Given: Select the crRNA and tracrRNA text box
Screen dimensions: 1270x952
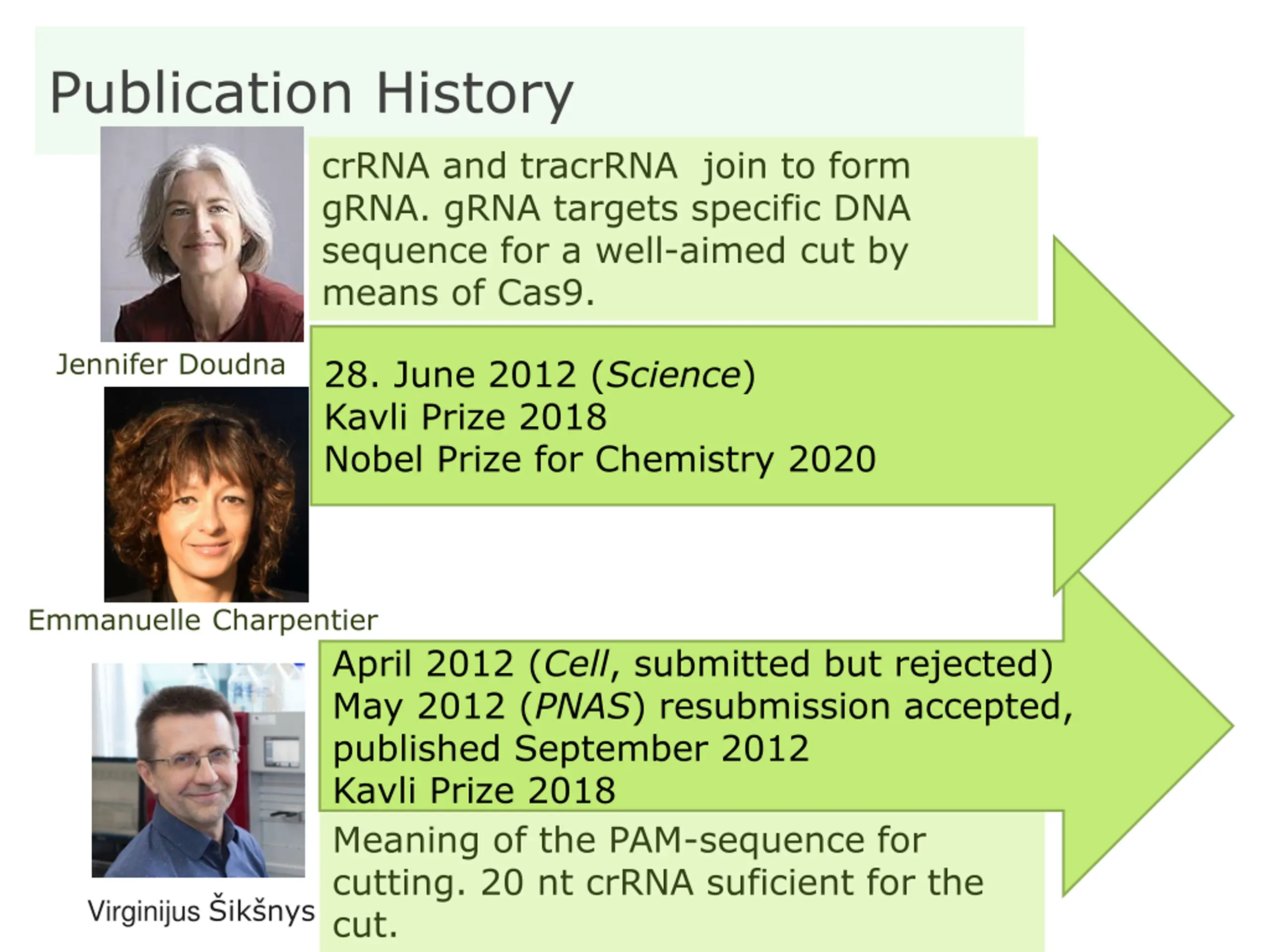Looking at the screenshot, I should click(x=674, y=229).
